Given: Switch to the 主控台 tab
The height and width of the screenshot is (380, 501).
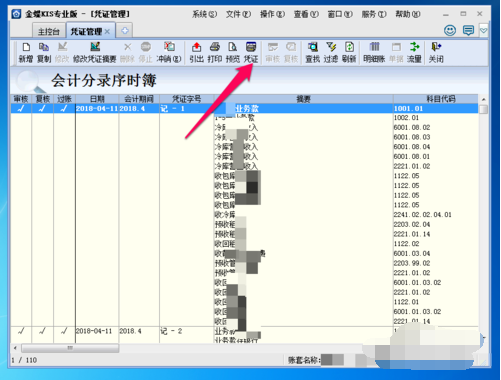Looking at the screenshot, I should [49, 32].
